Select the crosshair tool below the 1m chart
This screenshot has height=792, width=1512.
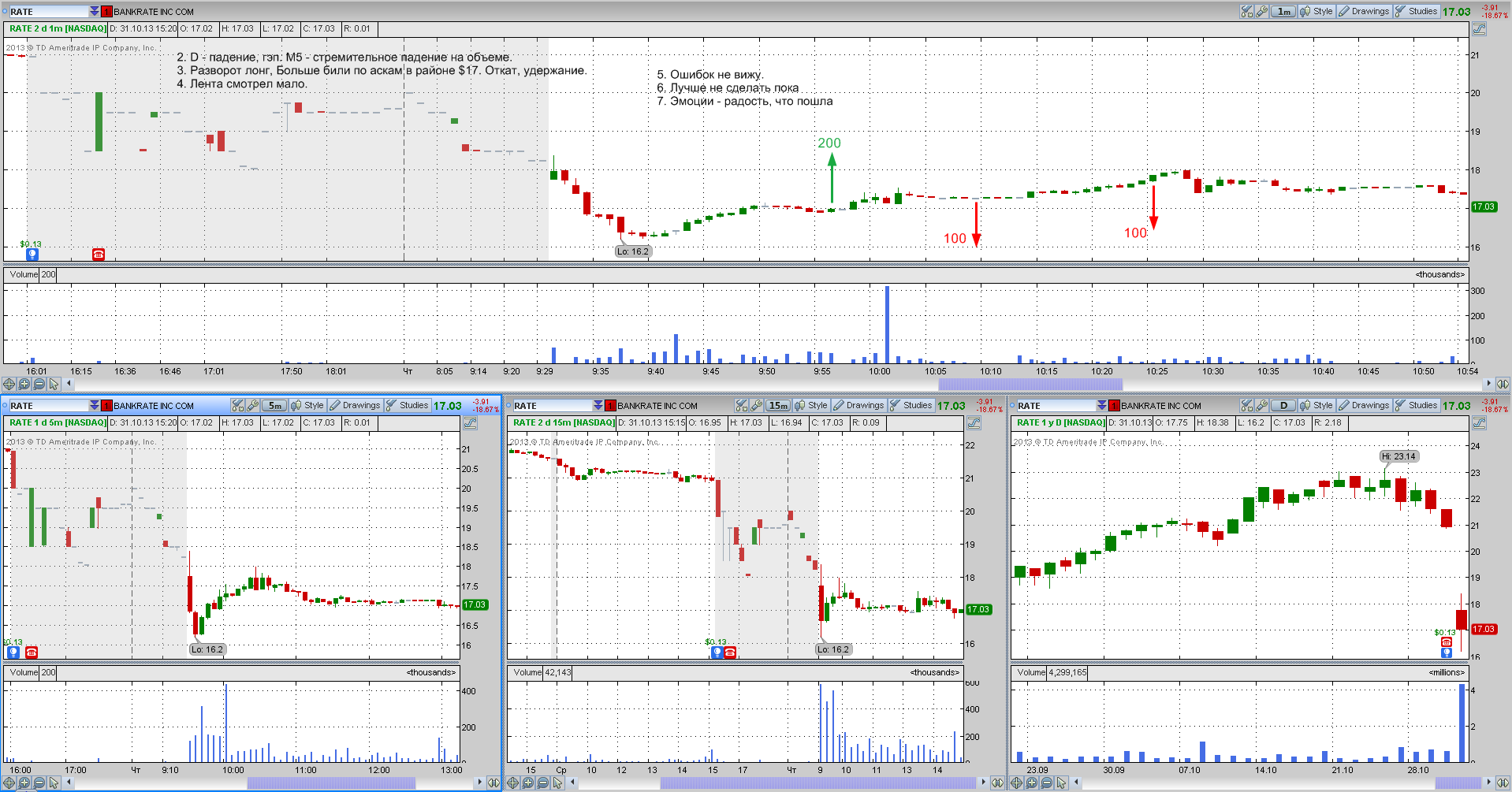pyautogui.click(x=9, y=384)
